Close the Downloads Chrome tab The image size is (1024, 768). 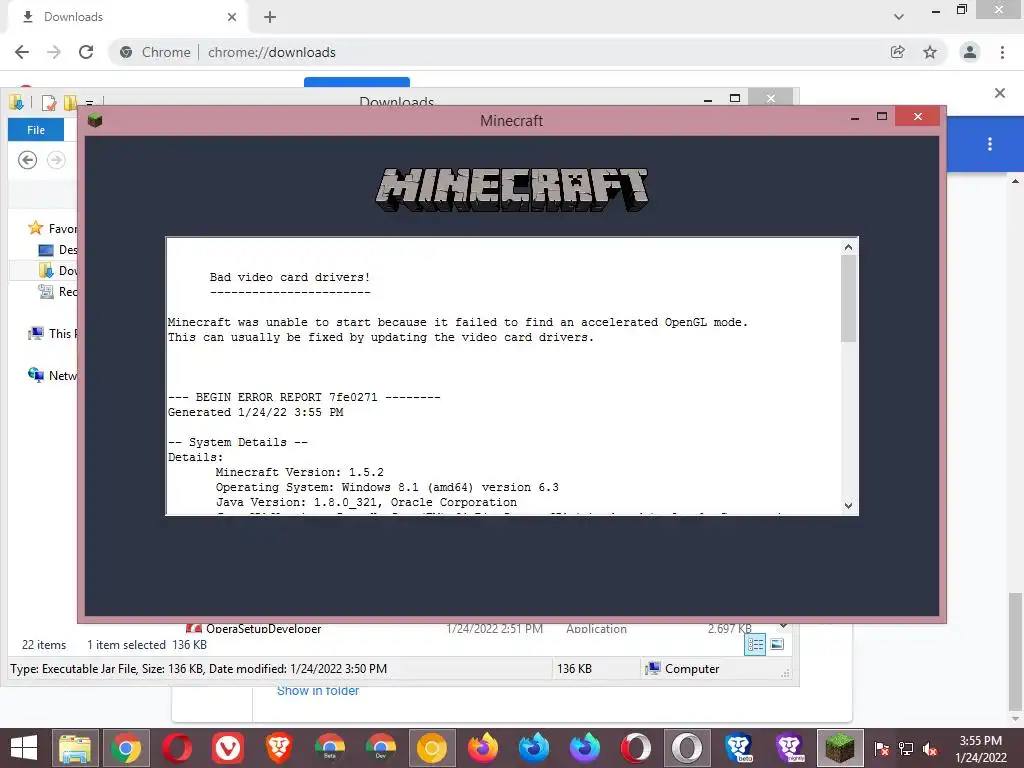232,17
